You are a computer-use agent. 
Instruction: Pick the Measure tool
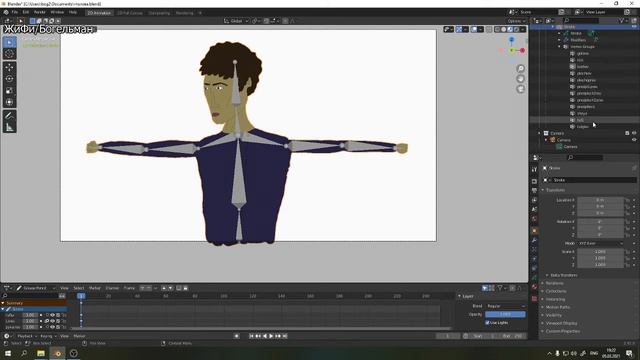tap(9, 127)
